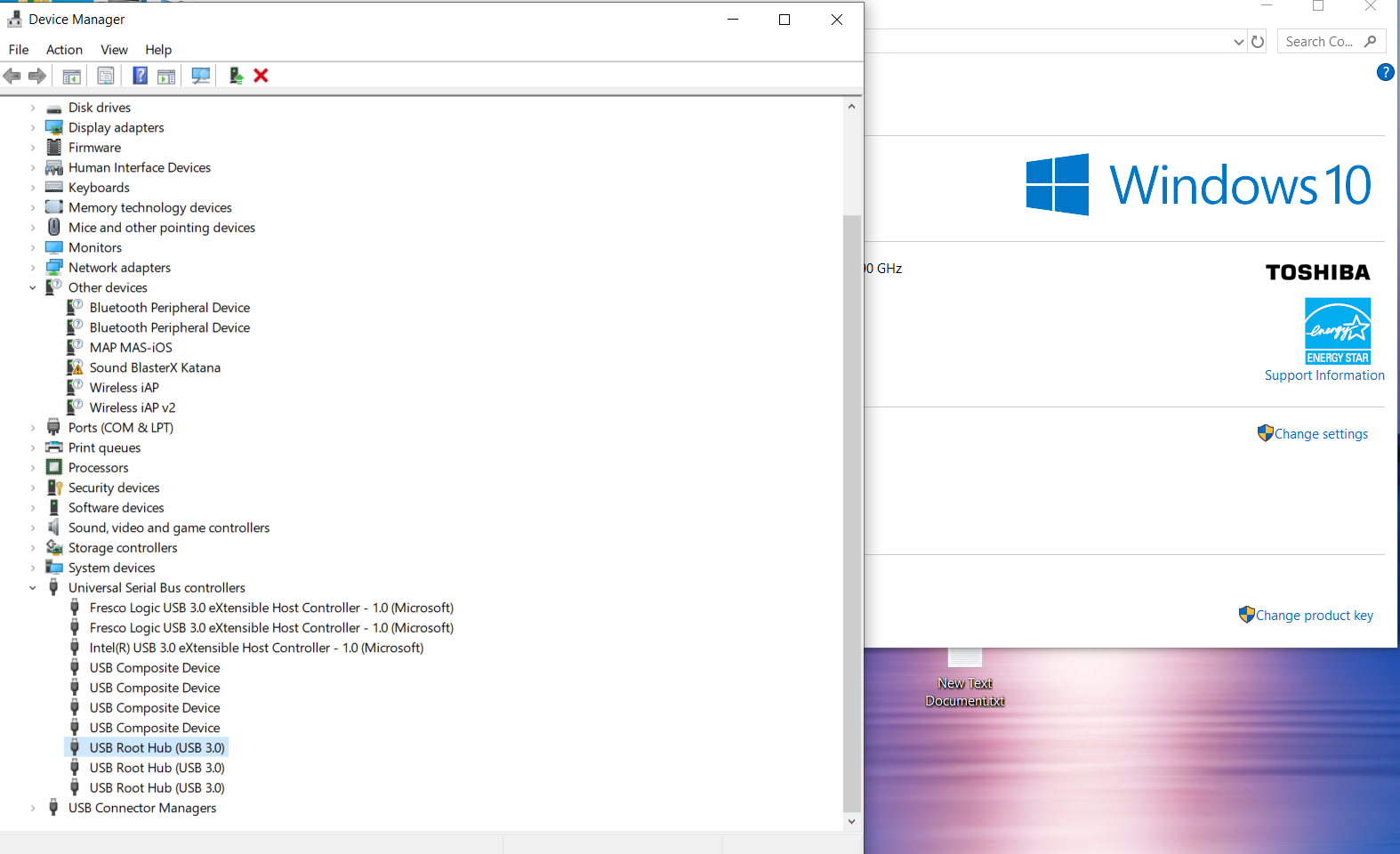The width and height of the screenshot is (1400, 854).
Task: Click the blue Help question mark toolbar icon
Action: point(141,76)
